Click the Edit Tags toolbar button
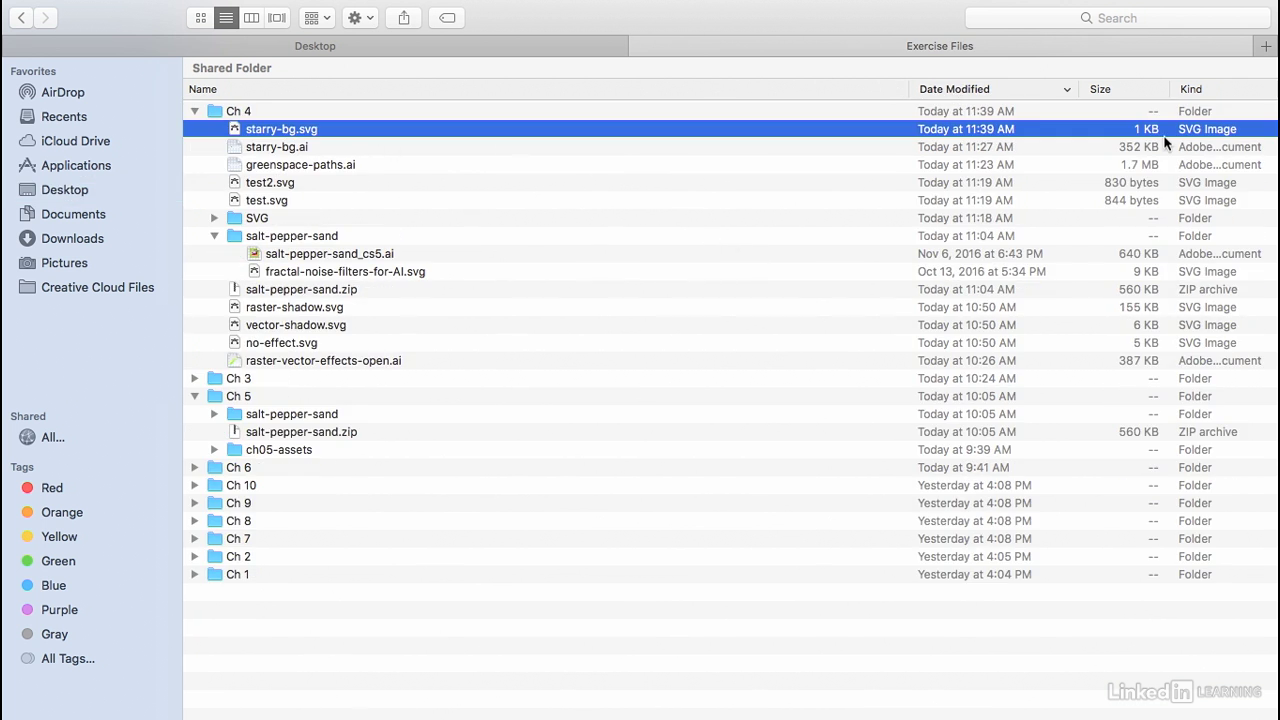The width and height of the screenshot is (1280, 720). click(447, 18)
